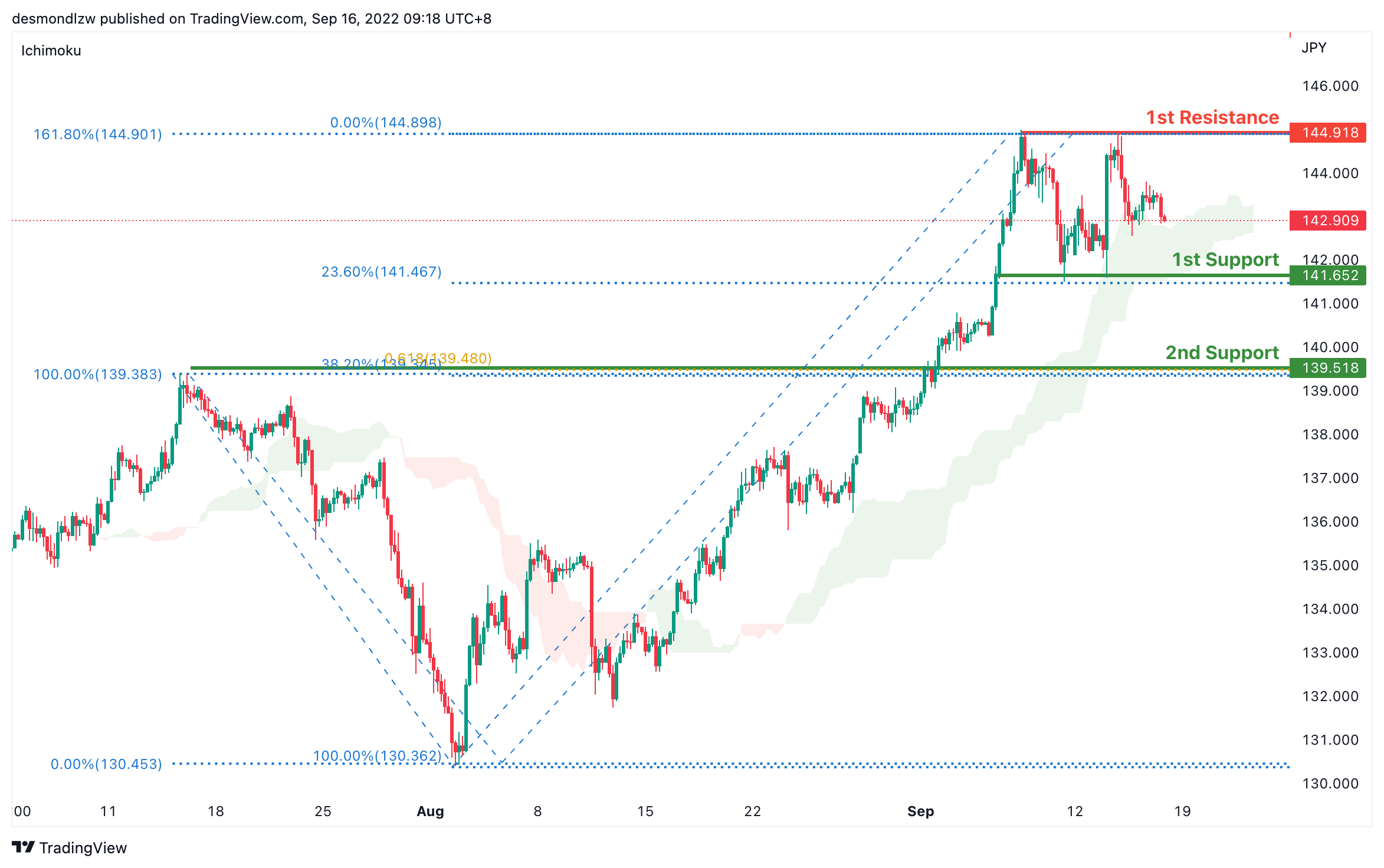
Task: Click the 161.80%(144.901) Fibonacci label
Action: (97, 134)
